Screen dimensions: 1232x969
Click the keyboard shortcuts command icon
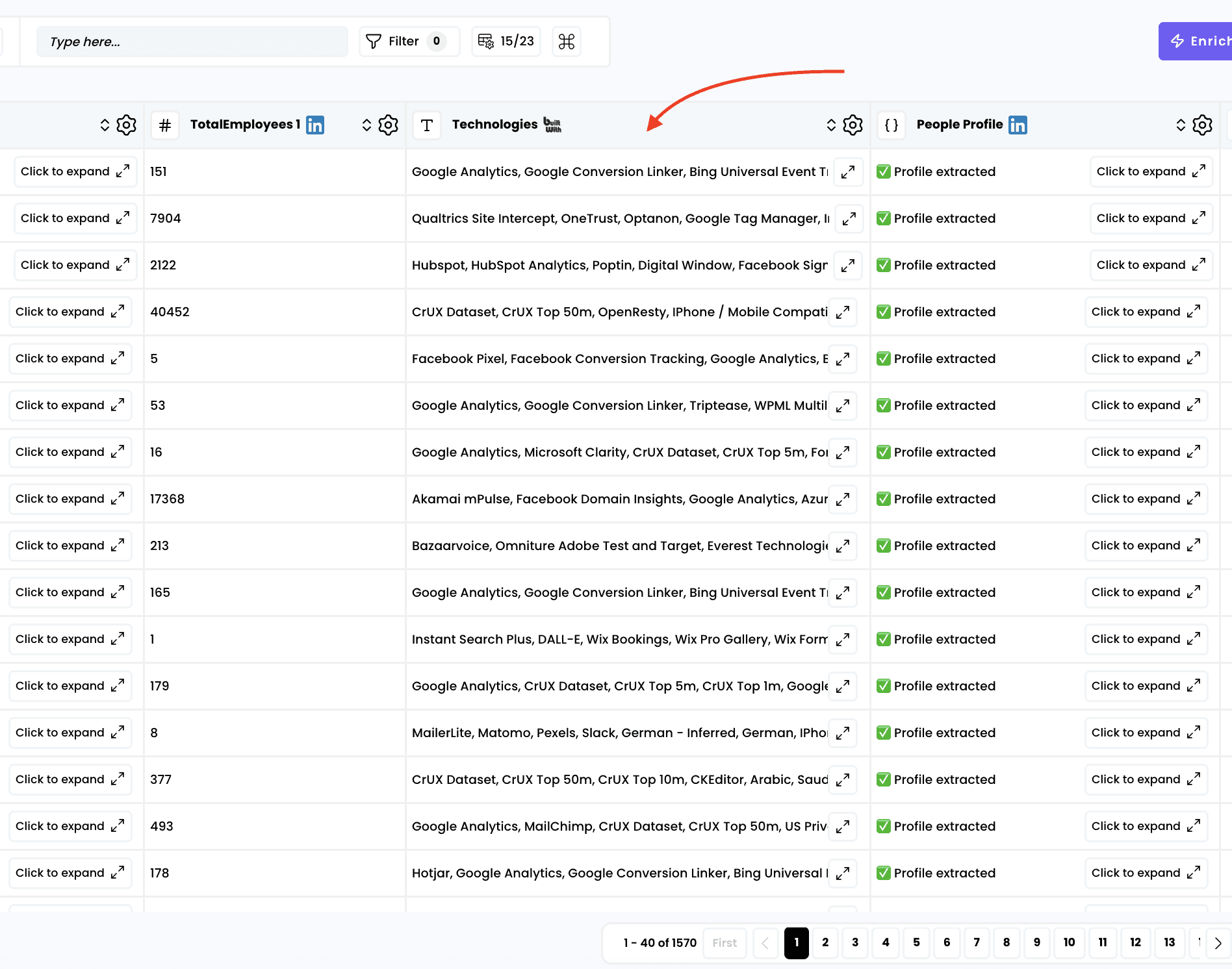tap(567, 42)
